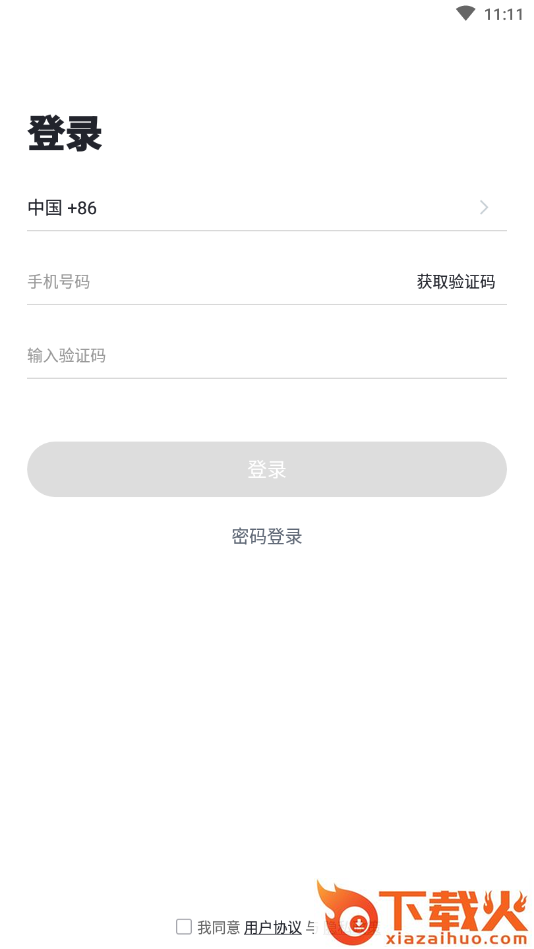534x949 pixels.
Task: Open the 中国 +86 country code selector
Action: pos(267,208)
